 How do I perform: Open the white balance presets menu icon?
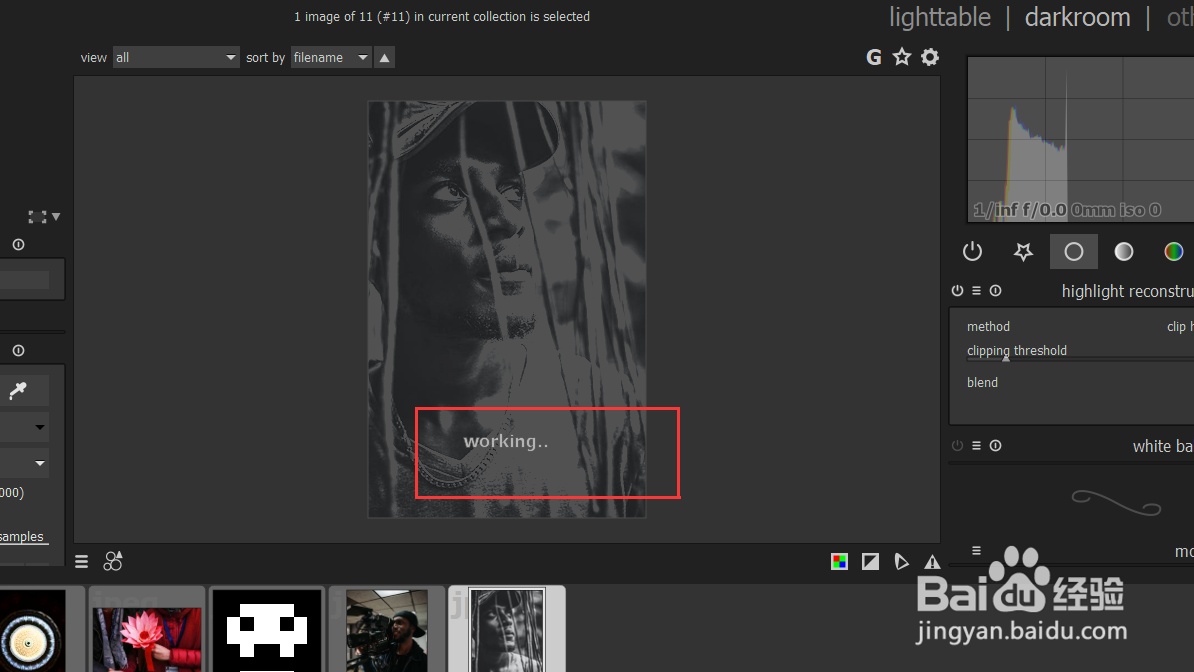coord(976,446)
